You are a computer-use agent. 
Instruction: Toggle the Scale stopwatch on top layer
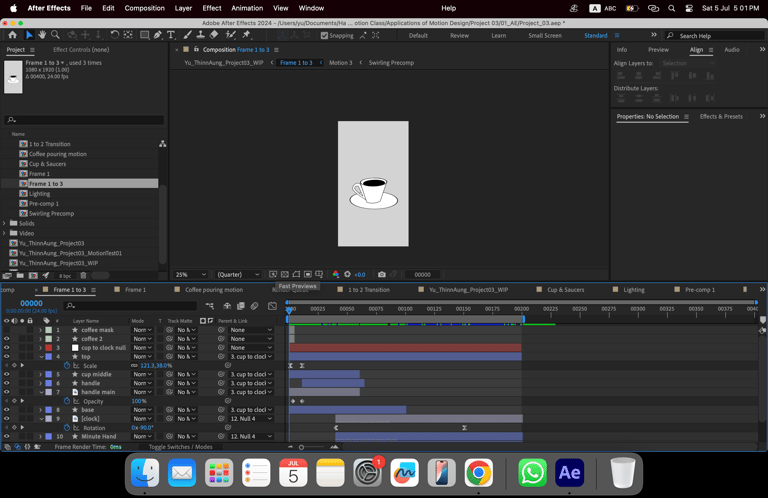(x=67, y=365)
